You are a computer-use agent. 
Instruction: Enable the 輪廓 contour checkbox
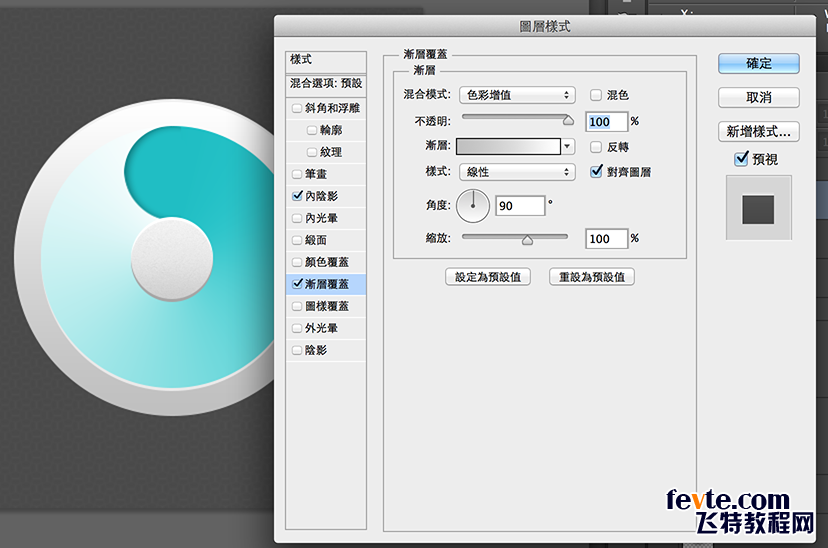click(x=312, y=130)
